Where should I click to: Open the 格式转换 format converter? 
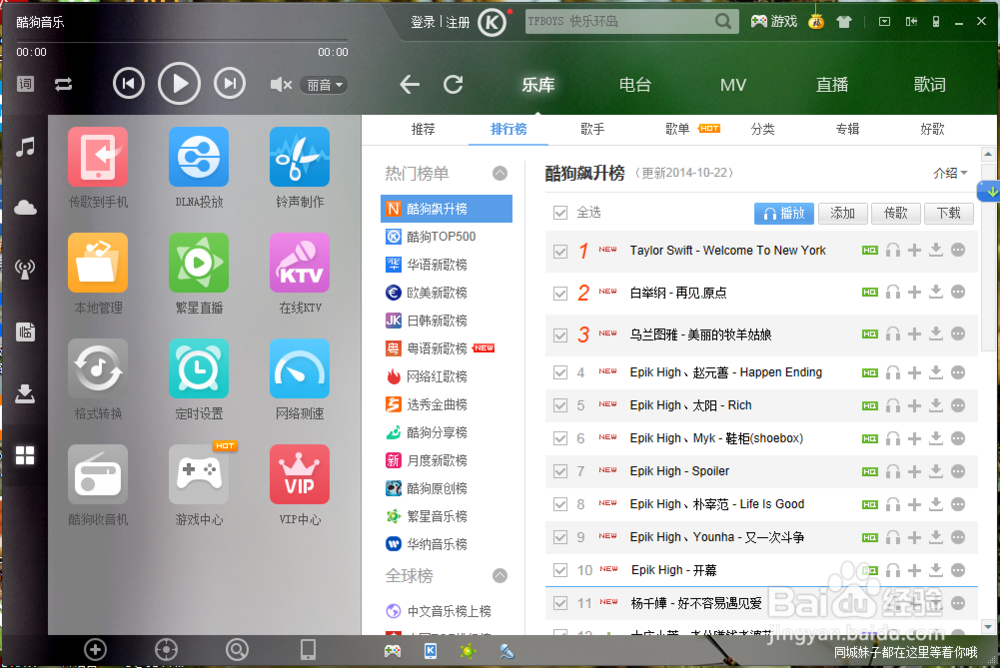pyautogui.click(x=98, y=369)
